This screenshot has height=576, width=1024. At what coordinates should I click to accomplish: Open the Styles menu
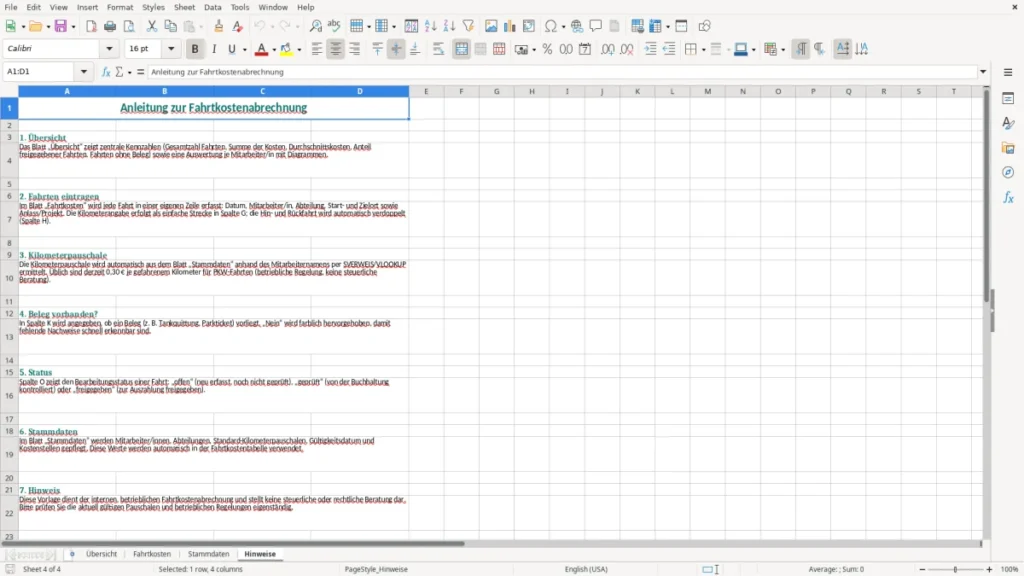[x=153, y=7]
